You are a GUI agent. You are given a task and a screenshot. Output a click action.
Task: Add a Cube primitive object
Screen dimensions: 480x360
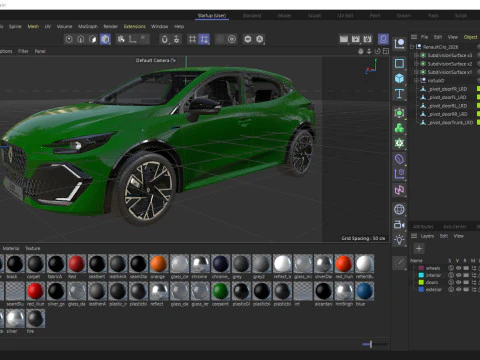tap(399, 79)
